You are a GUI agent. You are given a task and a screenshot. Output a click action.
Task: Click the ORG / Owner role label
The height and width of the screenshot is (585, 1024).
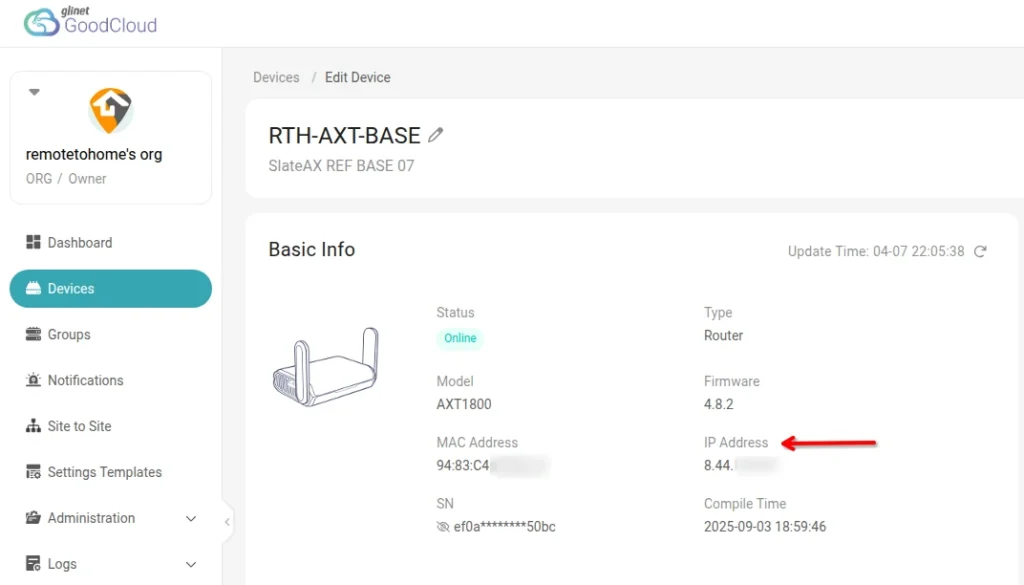(66, 179)
